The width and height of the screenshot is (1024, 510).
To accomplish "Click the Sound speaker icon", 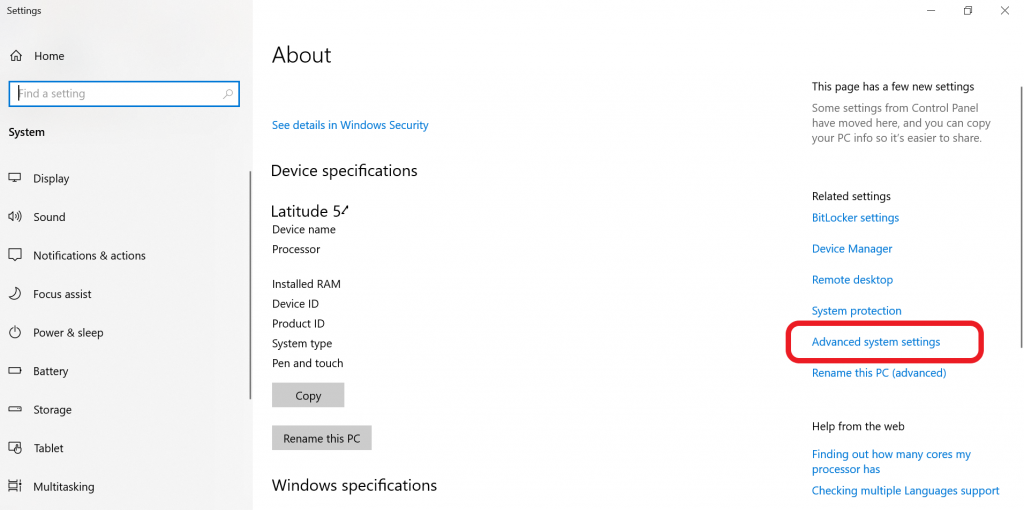I will click(15, 217).
